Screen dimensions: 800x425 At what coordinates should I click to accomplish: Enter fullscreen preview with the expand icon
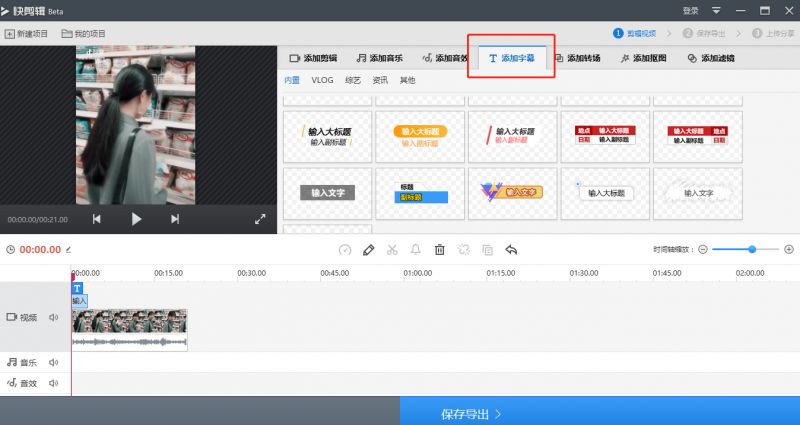260,219
